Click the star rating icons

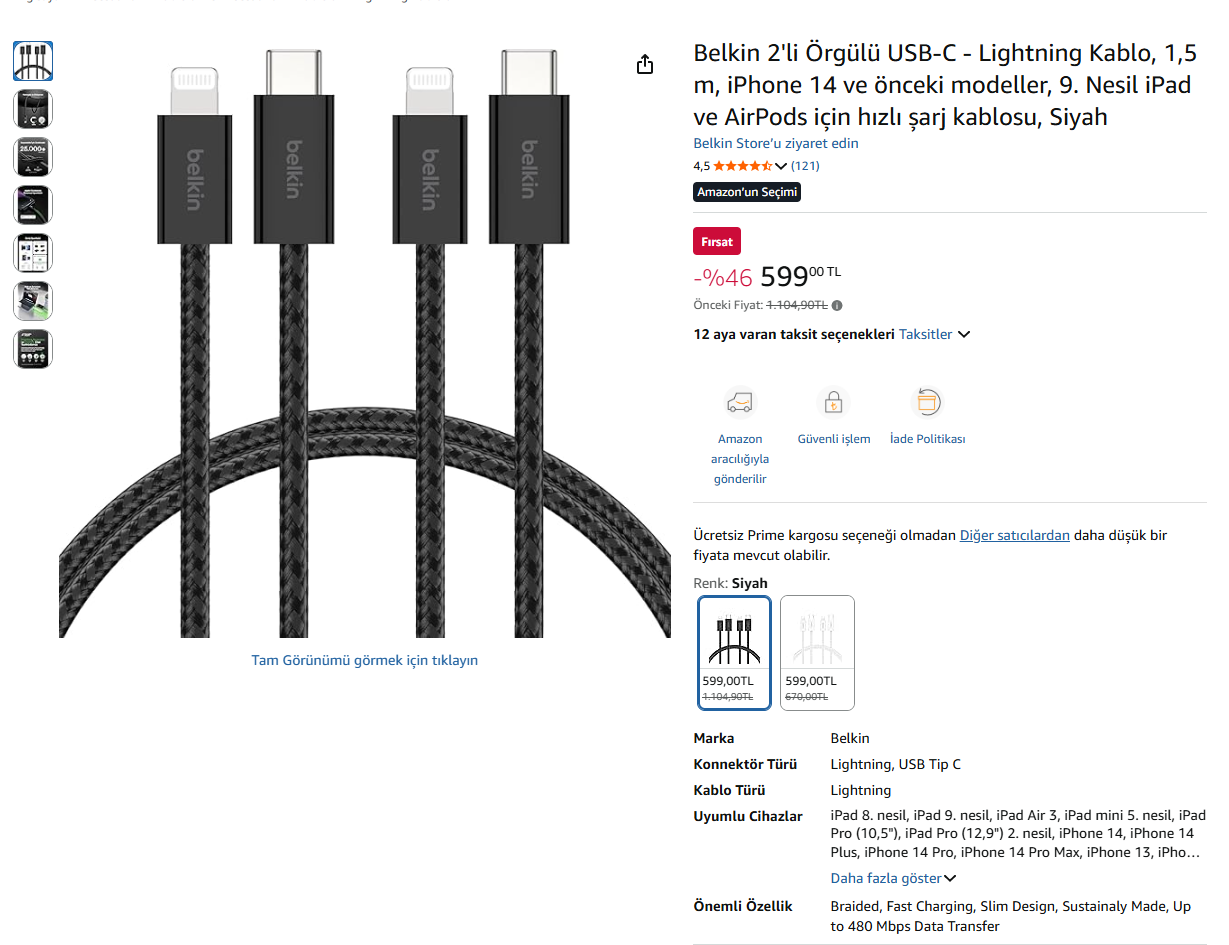[x=742, y=166]
